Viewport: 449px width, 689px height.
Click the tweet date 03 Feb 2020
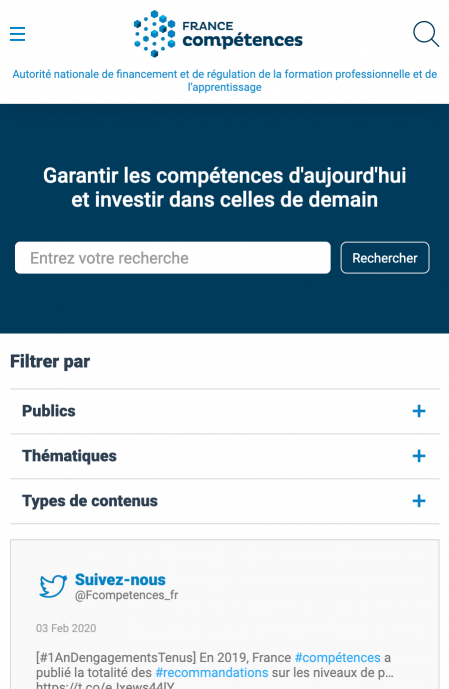tap(66, 628)
